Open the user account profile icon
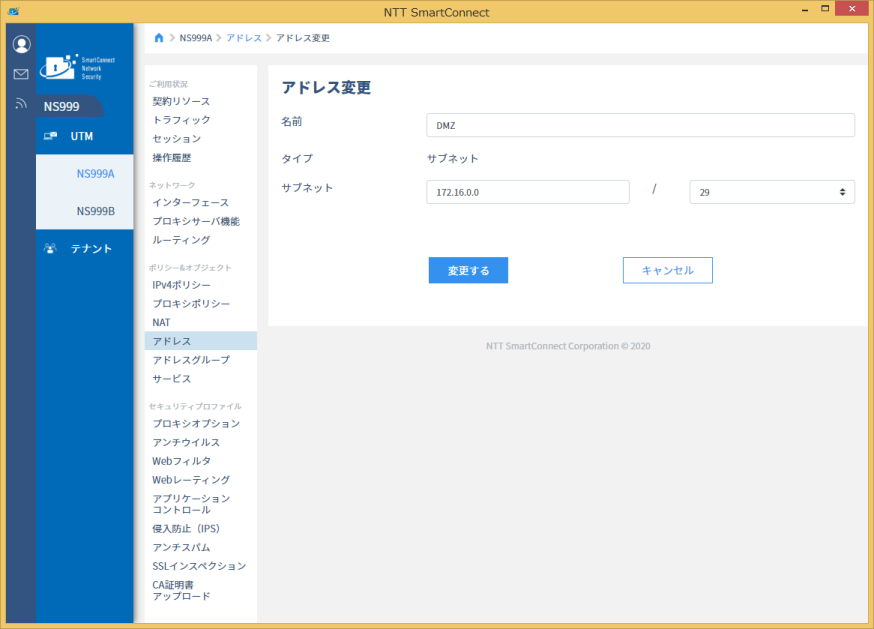874x629 pixels. tap(22, 44)
